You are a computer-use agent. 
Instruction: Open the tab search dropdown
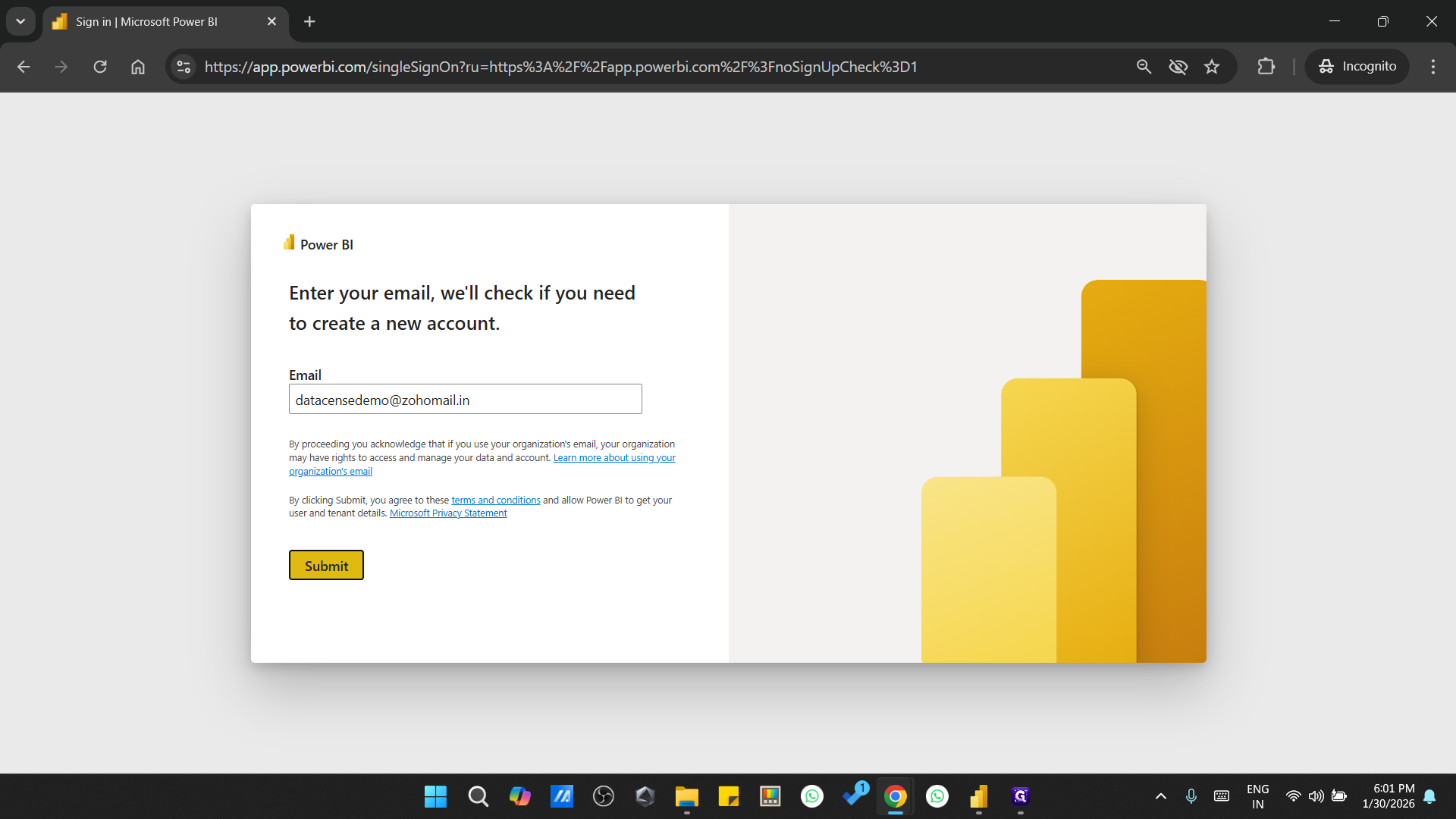click(20, 21)
